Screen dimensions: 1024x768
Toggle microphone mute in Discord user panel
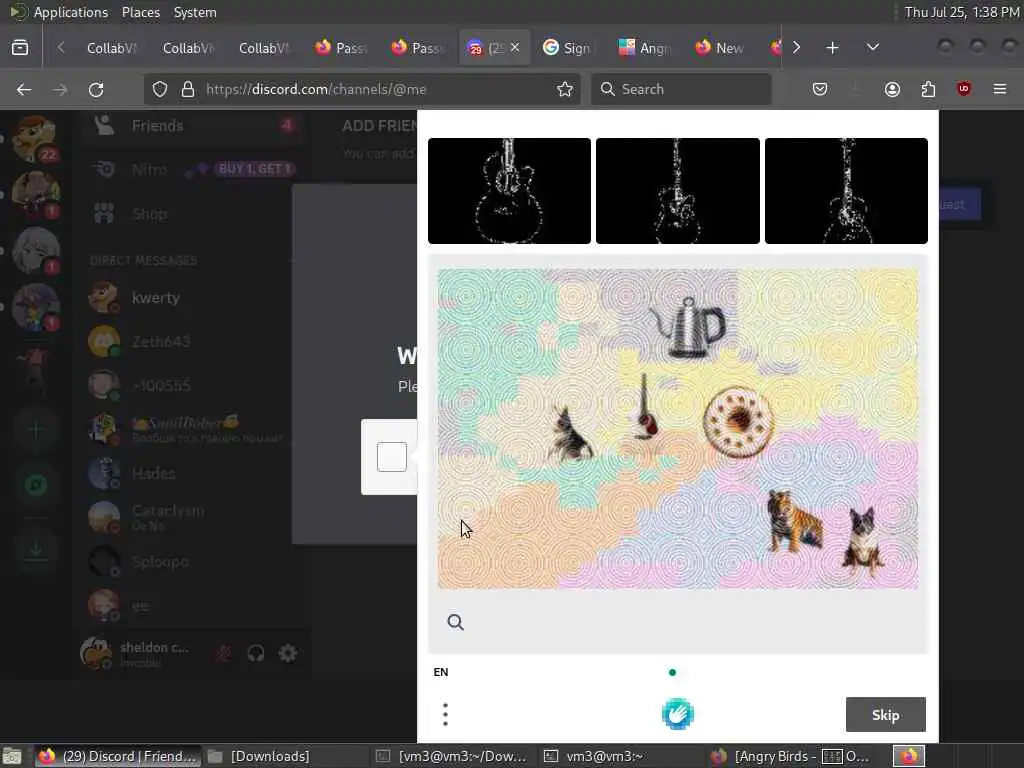pyautogui.click(x=223, y=653)
